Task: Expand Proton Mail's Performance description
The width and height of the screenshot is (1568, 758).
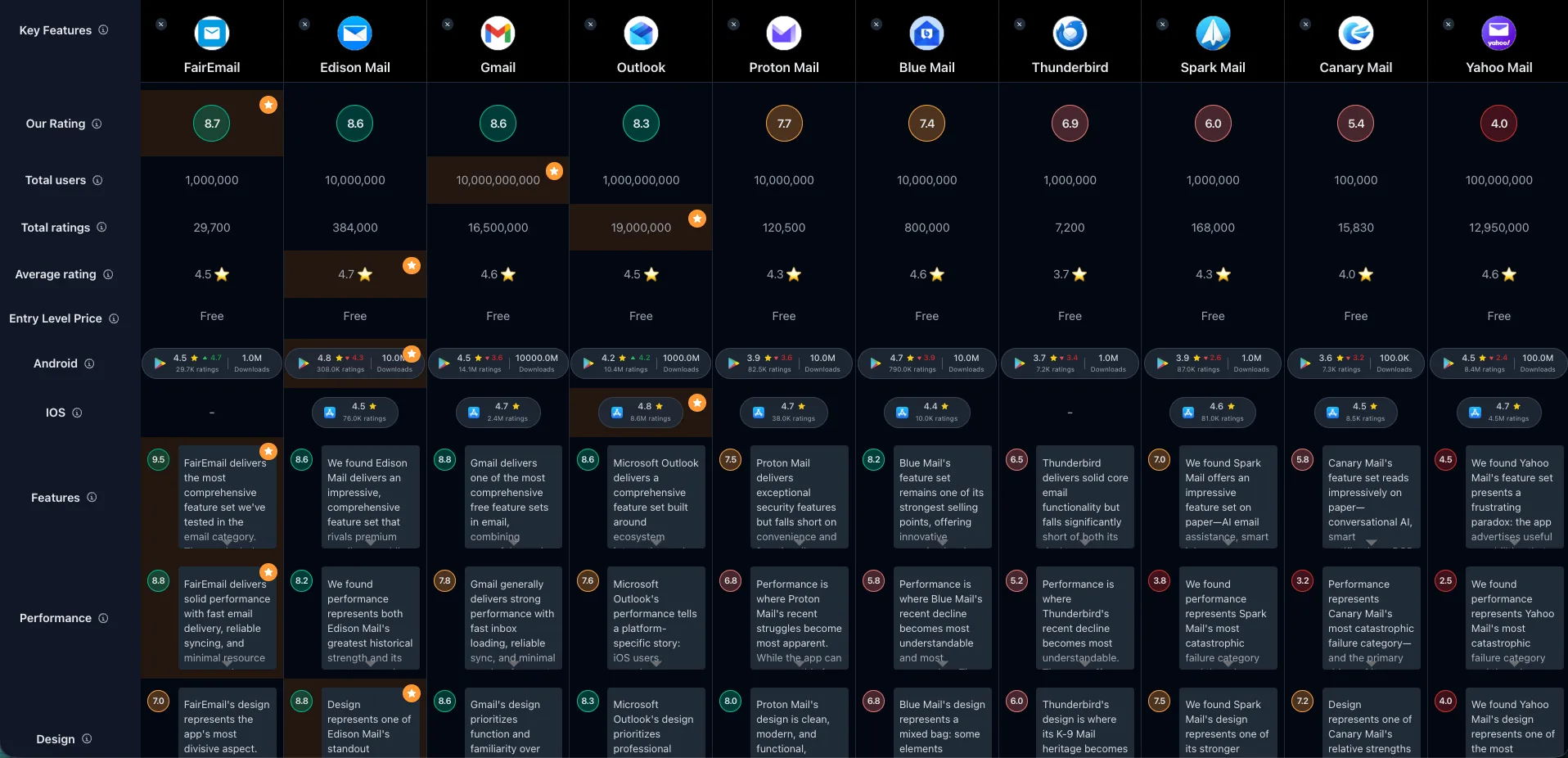Action: click(x=800, y=663)
